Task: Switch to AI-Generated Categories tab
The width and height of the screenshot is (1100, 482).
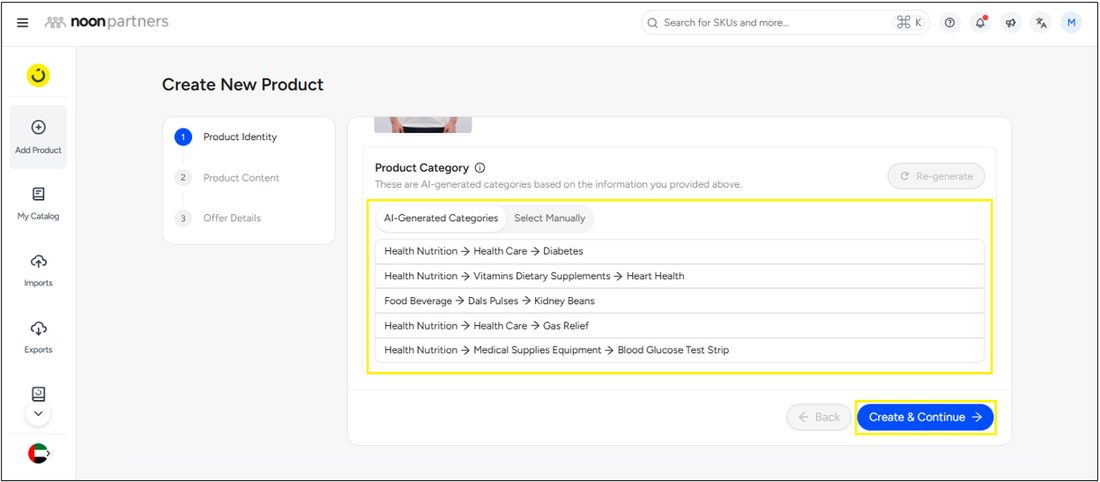Action: 441,218
